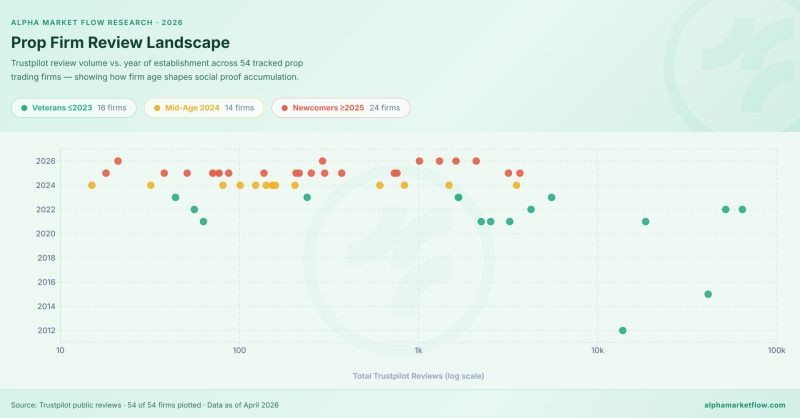Image resolution: width=800 pixels, height=418 pixels.
Task: Click the Prop Firm Review Landscape title
Action: pos(120,42)
